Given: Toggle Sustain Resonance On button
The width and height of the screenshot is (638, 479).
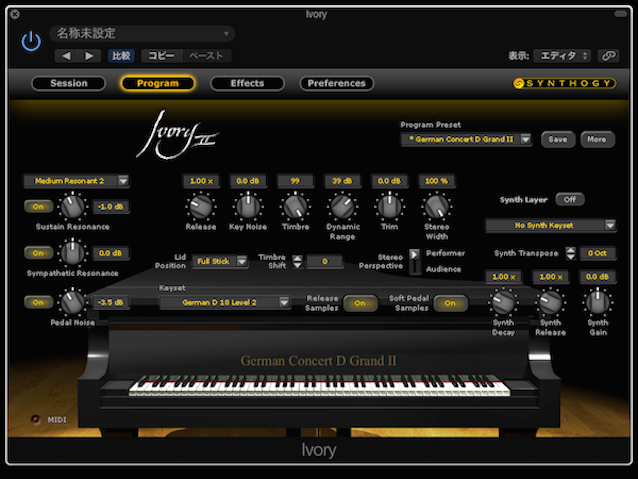Looking at the screenshot, I should coord(38,206).
